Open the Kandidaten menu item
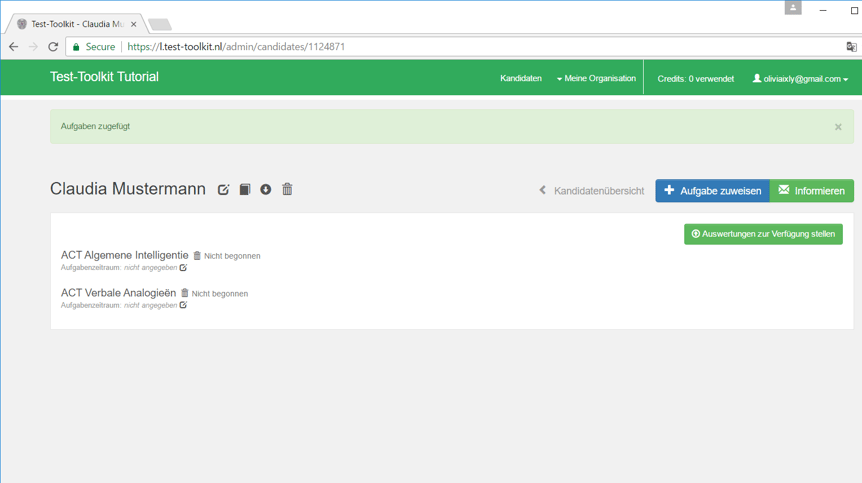Screen dimensions: 862x483 (x=521, y=79)
